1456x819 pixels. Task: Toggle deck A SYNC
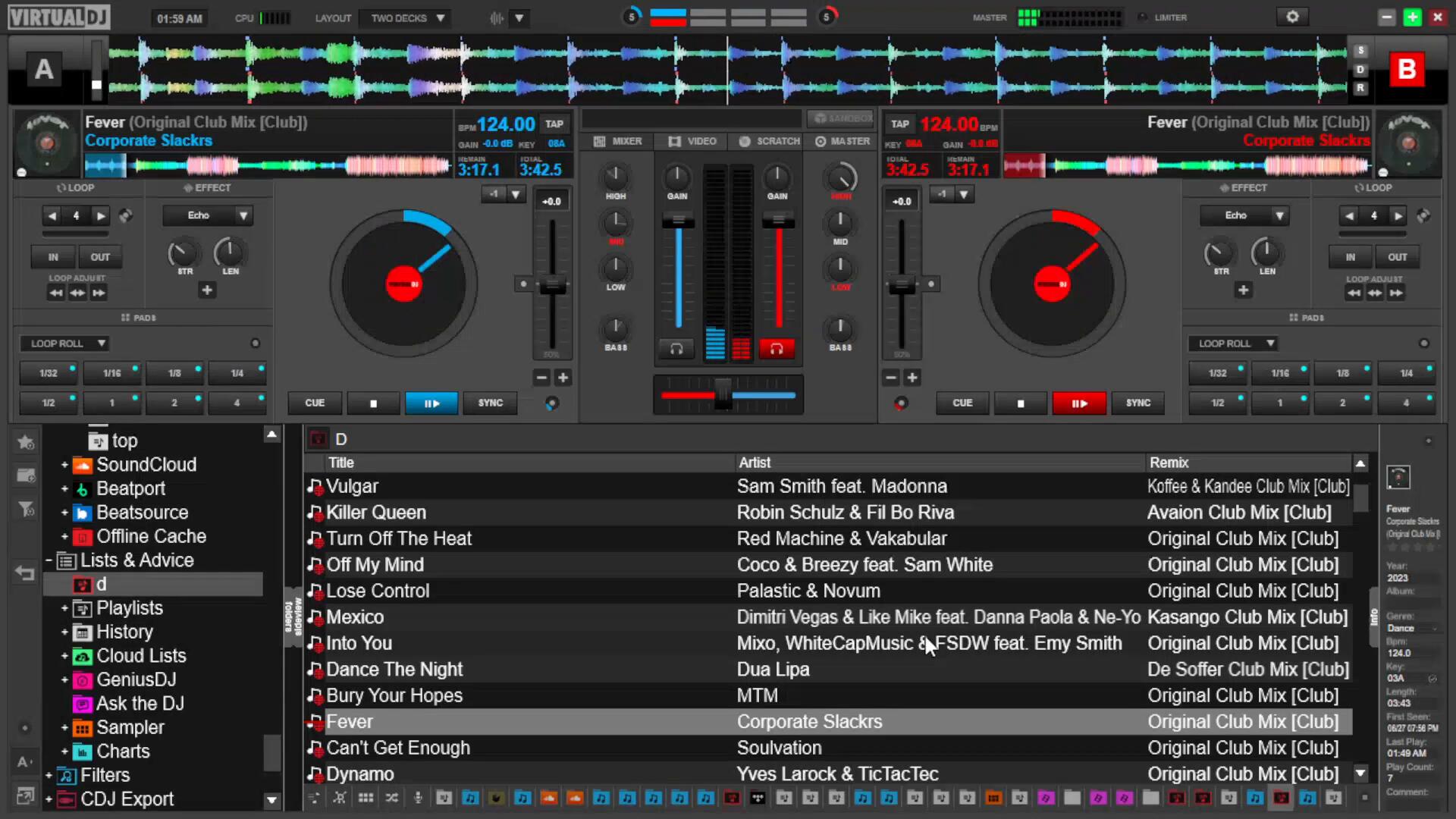pos(490,403)
